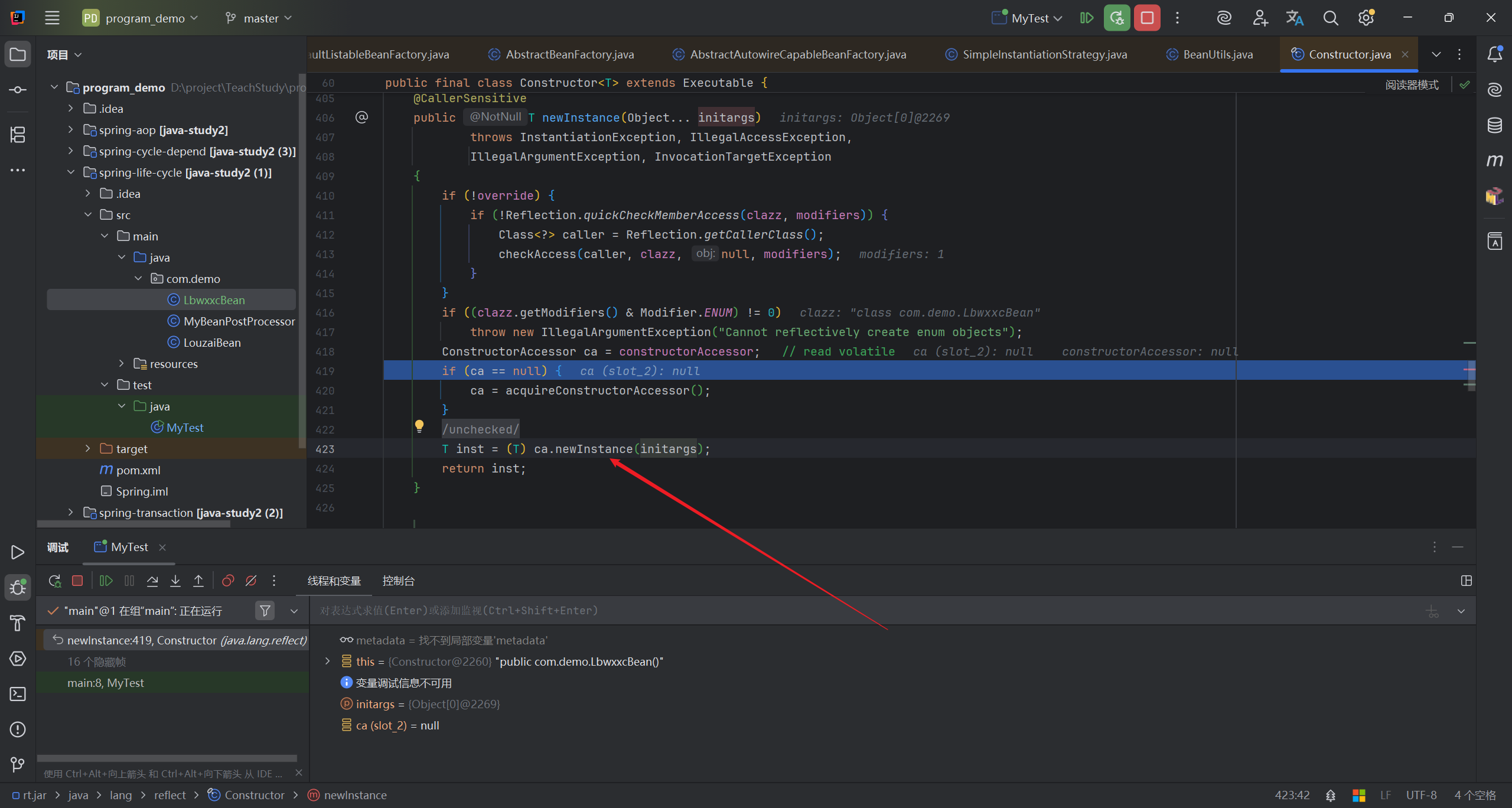The image size is (1512, 808).
Task: Click Constructor breadcrumb in the navigation bar
Action: click(254, 795)
